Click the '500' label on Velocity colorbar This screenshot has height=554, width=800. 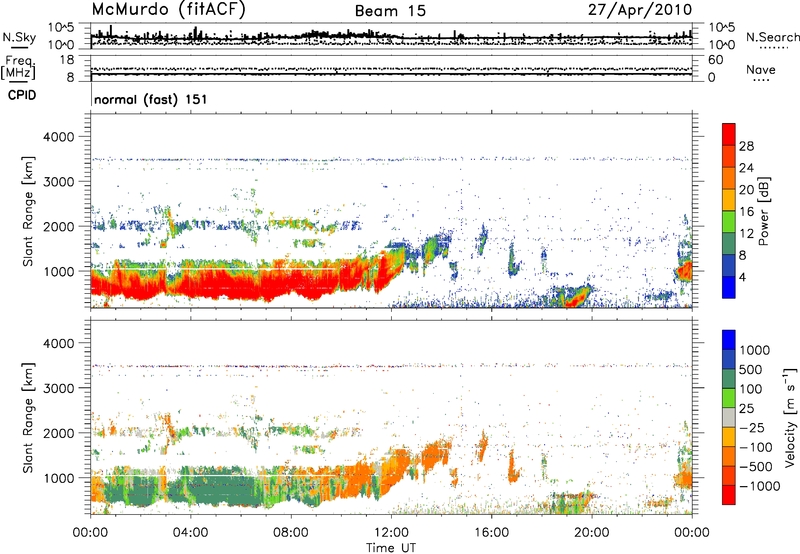pyautogui.click(x=751, y=370)
